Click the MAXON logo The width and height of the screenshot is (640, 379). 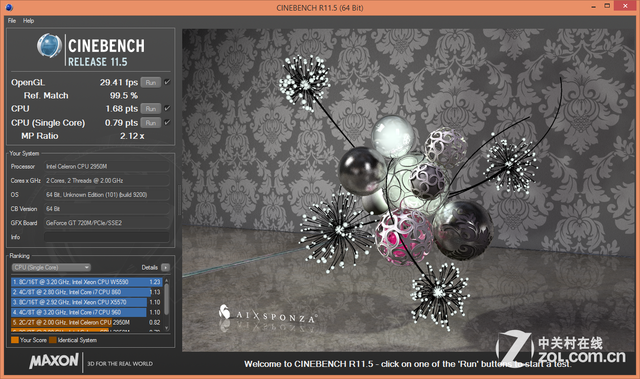coord(53,361)
